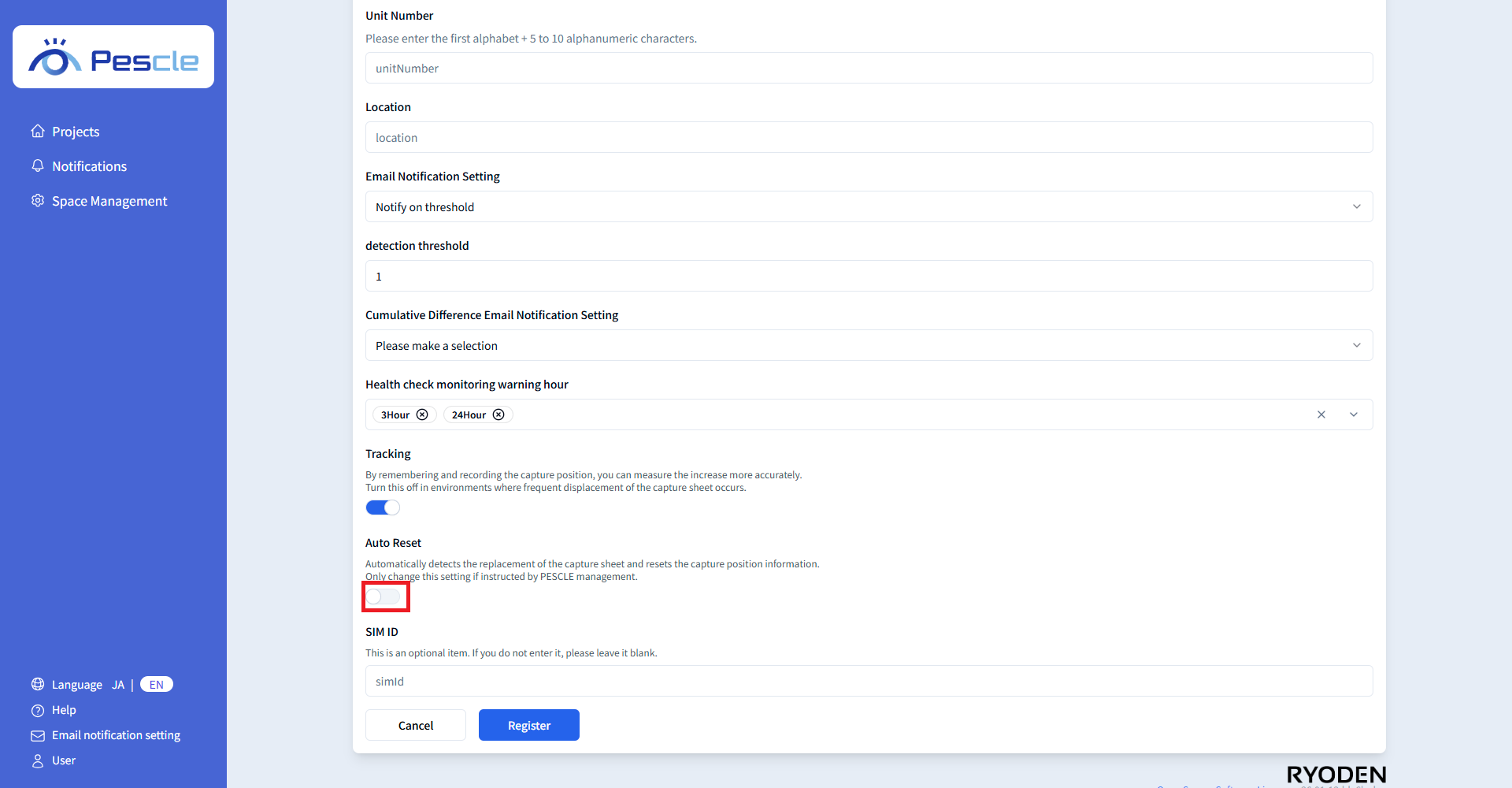Focus the Unit Number input field

tap(869, 68)
